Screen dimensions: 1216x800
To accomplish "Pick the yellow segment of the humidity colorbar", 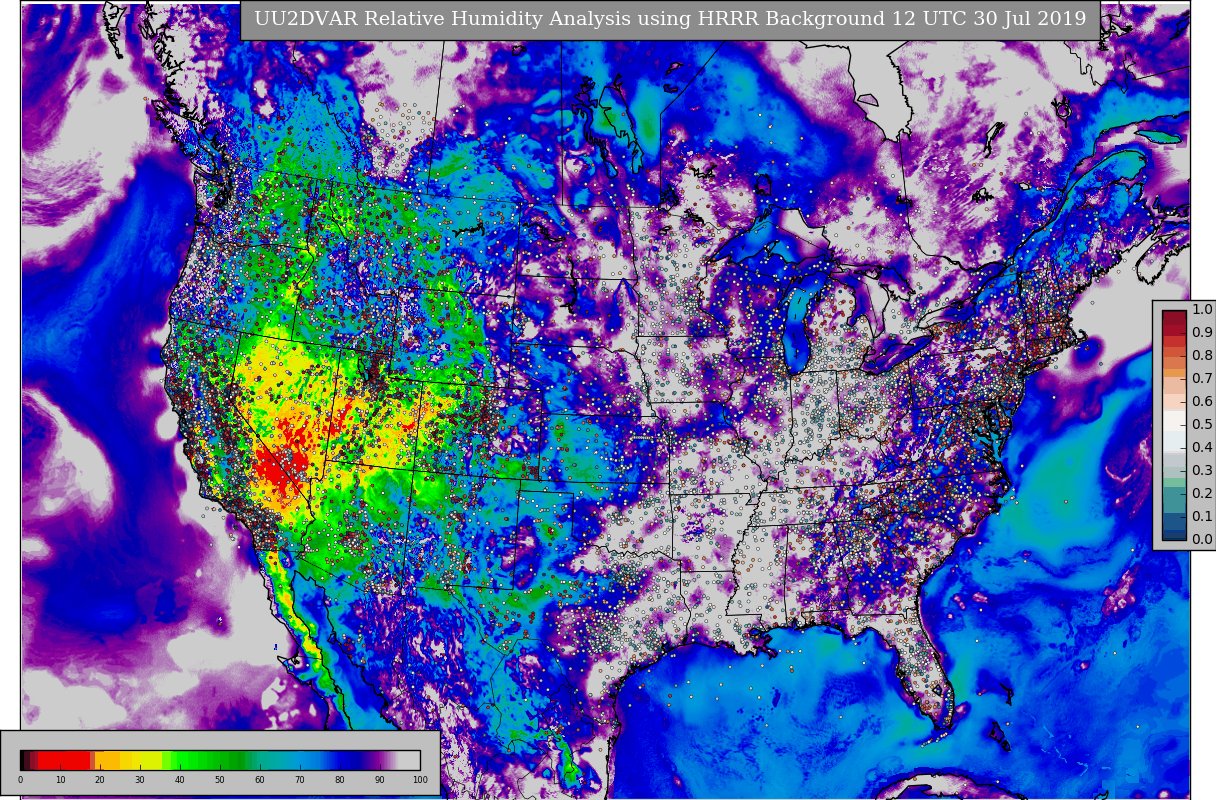I will [x=142, y=760].
